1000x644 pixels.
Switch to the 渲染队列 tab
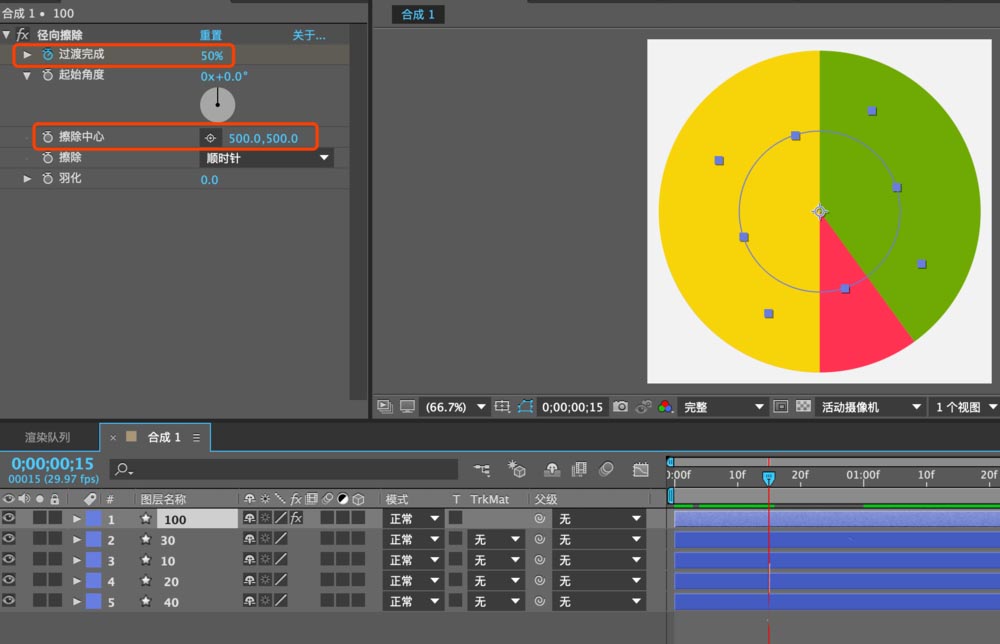pyautogui.click(x=48, y=437)
